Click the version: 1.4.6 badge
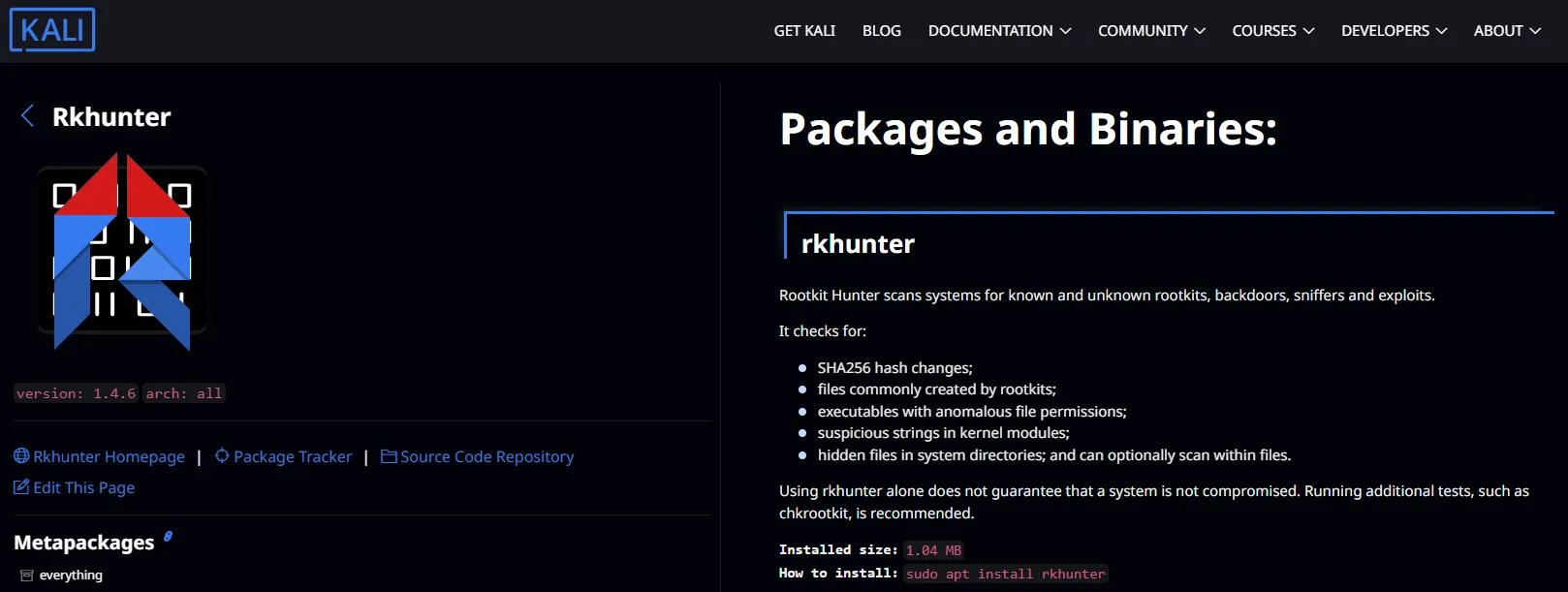Screen dimensions: 1568x592 point(76,393)
